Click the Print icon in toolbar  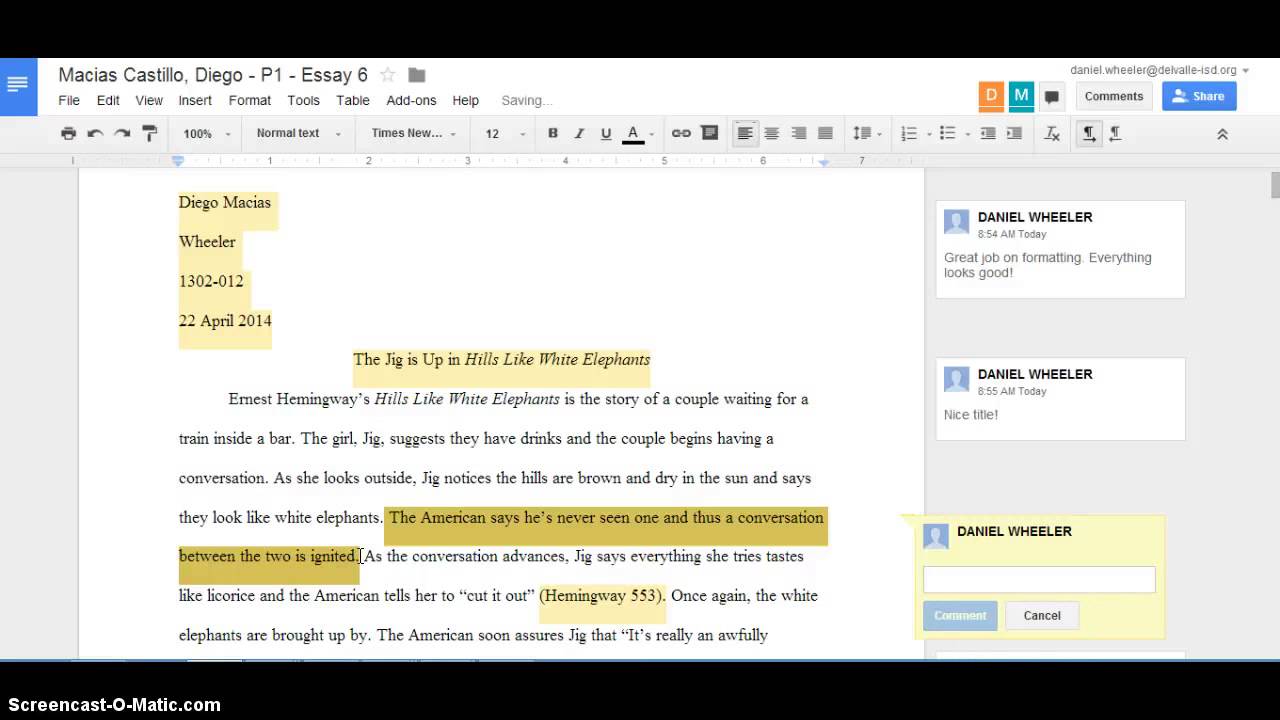68,133
